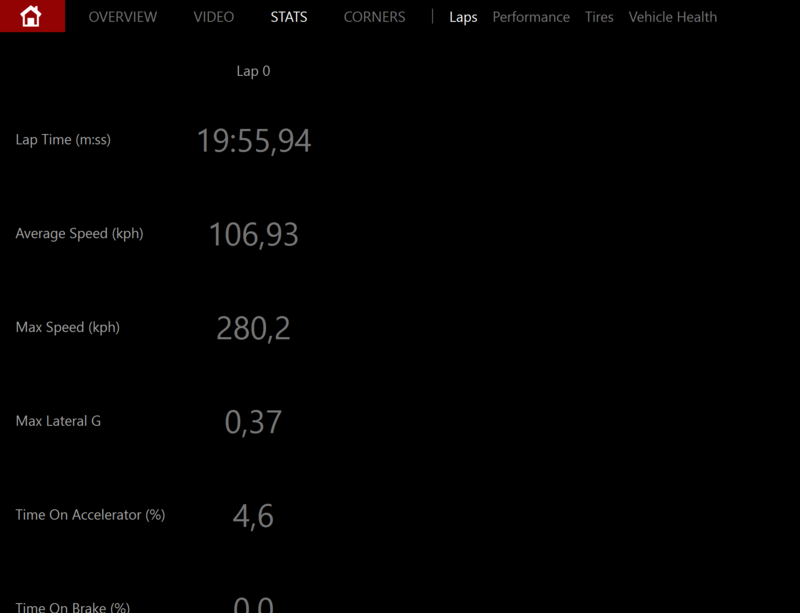Show the Tires stats section
800x613 pixels.
pyautogui.click(x=599, y=17)
